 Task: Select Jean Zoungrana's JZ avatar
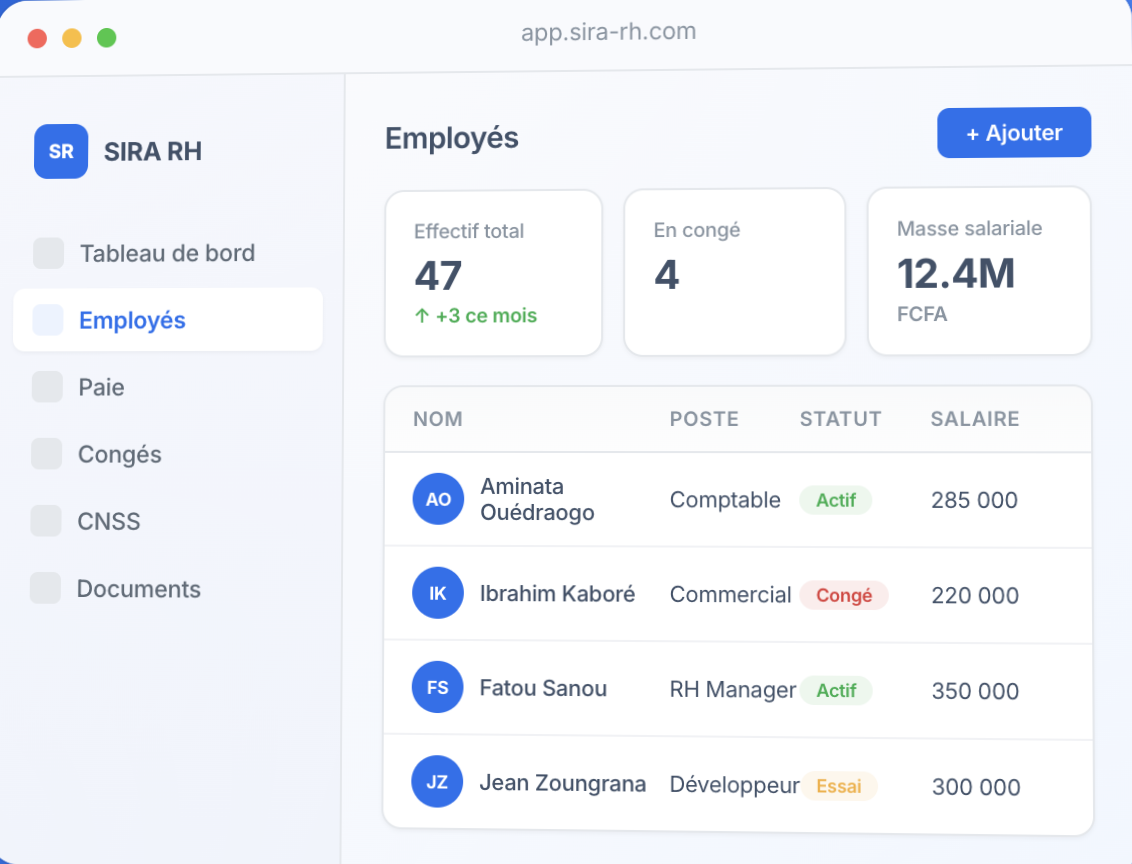click(437, 782)
